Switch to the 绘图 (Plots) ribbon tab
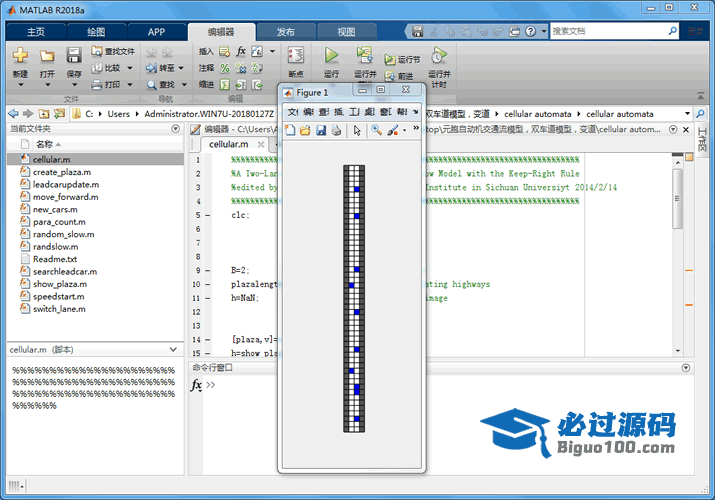The image size is (715, 500). pyautogui.click(x=96, y=32)
